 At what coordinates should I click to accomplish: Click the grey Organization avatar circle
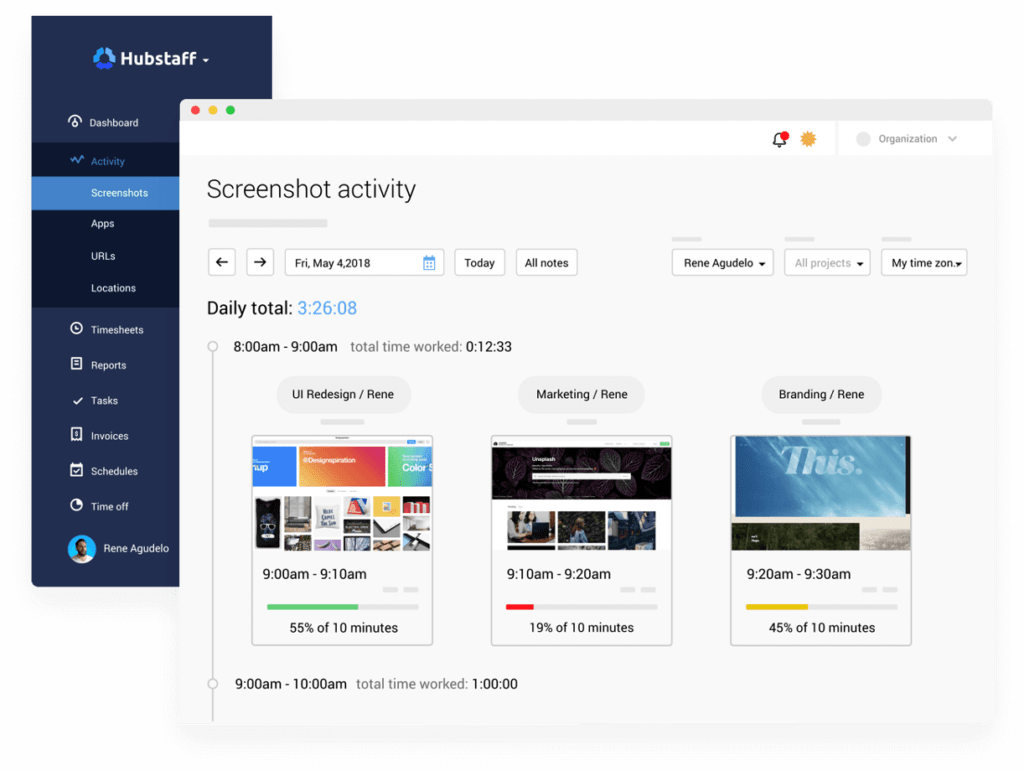point(863,138)
